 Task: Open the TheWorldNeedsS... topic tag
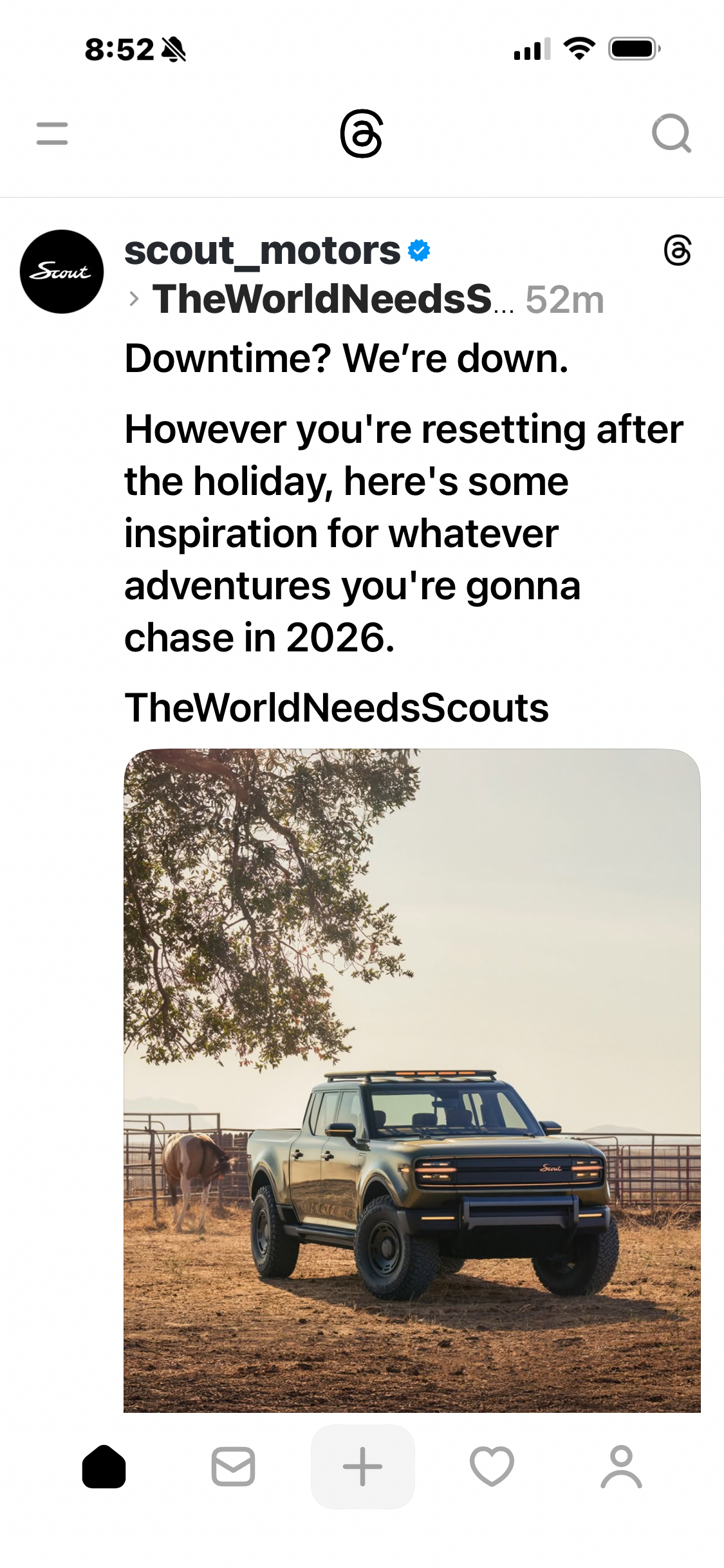coord(331,299)
